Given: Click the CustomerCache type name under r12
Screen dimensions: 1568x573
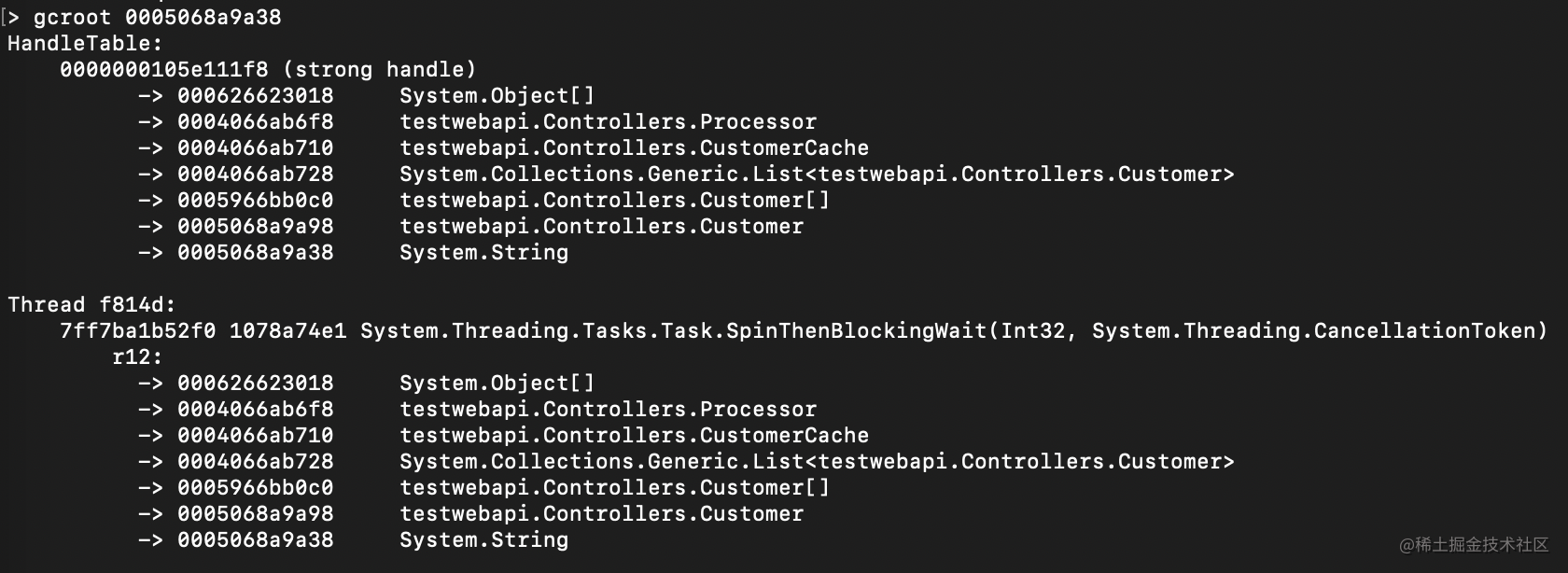Looking at the screenshot, I should pyautogui.click(x=784, y=436).
